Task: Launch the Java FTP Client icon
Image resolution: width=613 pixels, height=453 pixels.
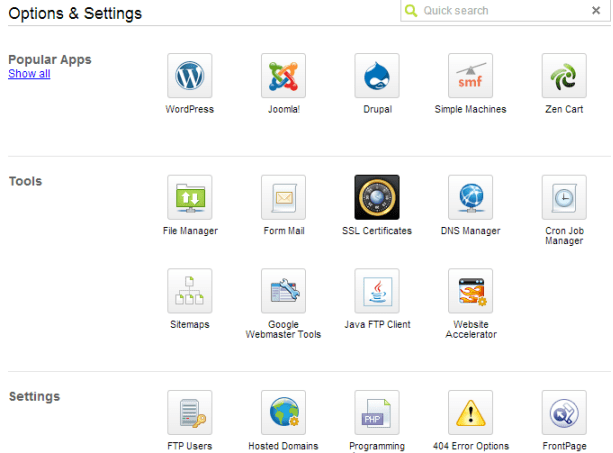Action: (377, 291)
